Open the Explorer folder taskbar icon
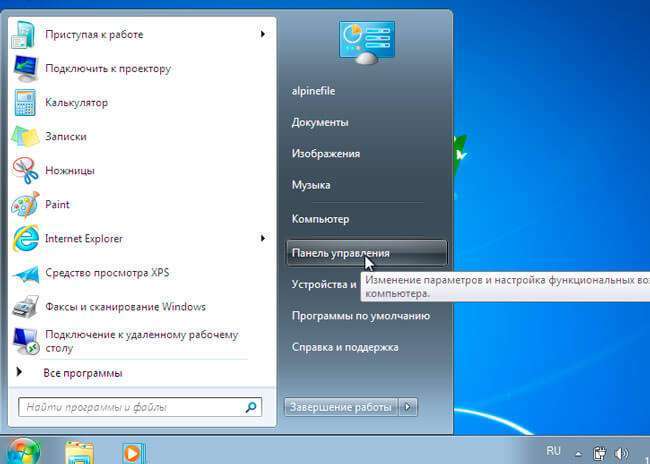The width and height of the screenshot is (650, 464). point(79,453)
